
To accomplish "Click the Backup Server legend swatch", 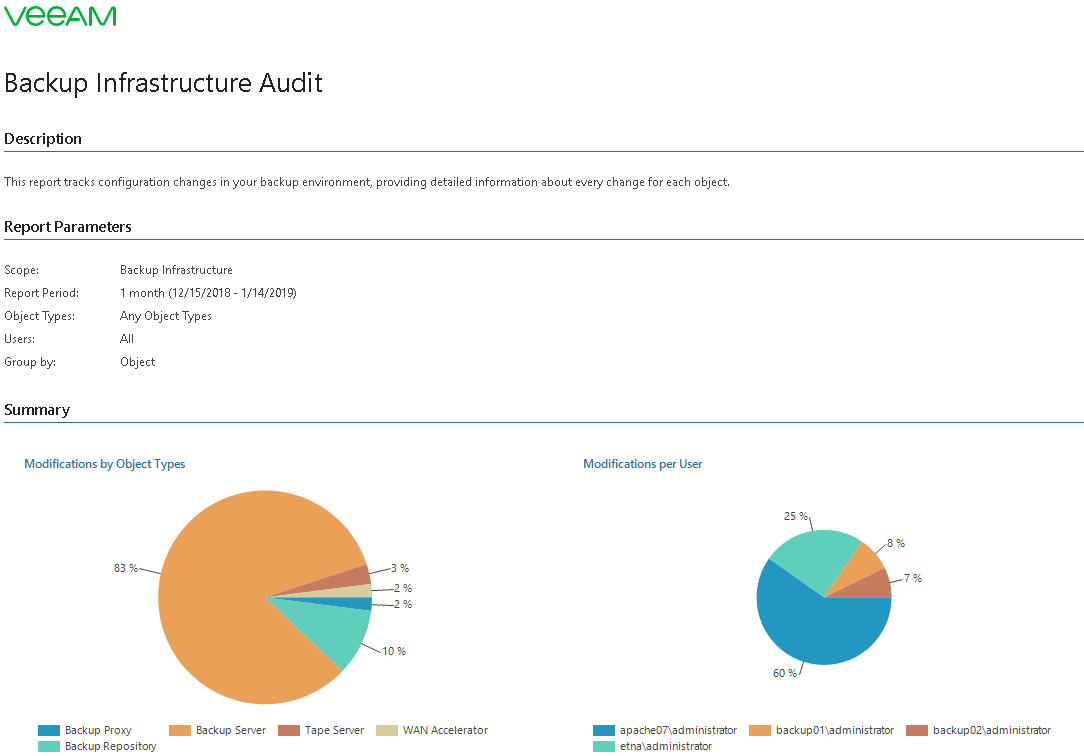I will [180, 730].
